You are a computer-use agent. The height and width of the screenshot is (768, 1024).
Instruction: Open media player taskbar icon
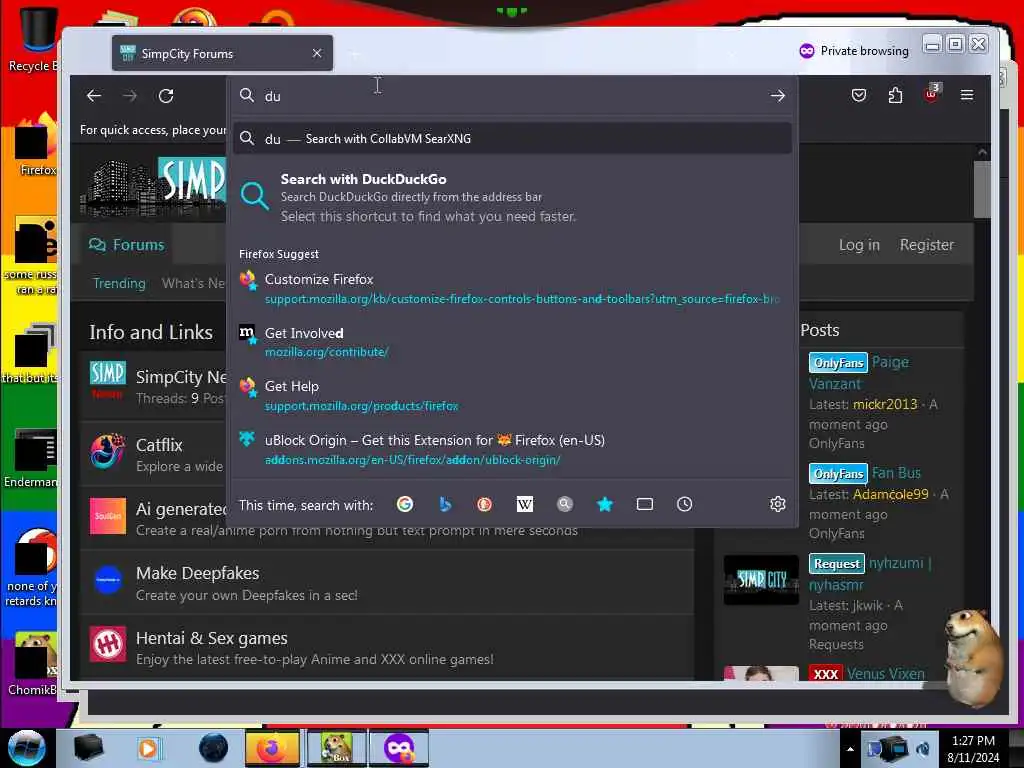tap(148, 748)
